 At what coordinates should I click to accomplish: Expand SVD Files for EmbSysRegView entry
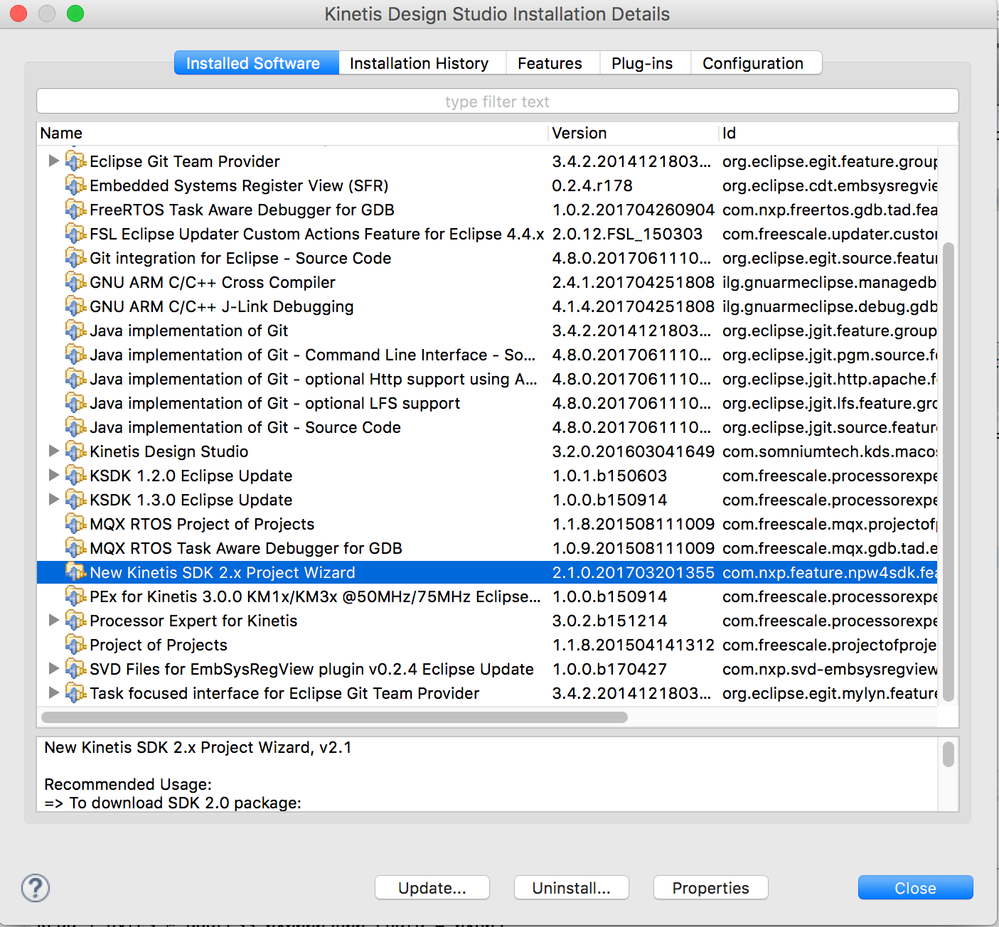click(x=54, y=669)
